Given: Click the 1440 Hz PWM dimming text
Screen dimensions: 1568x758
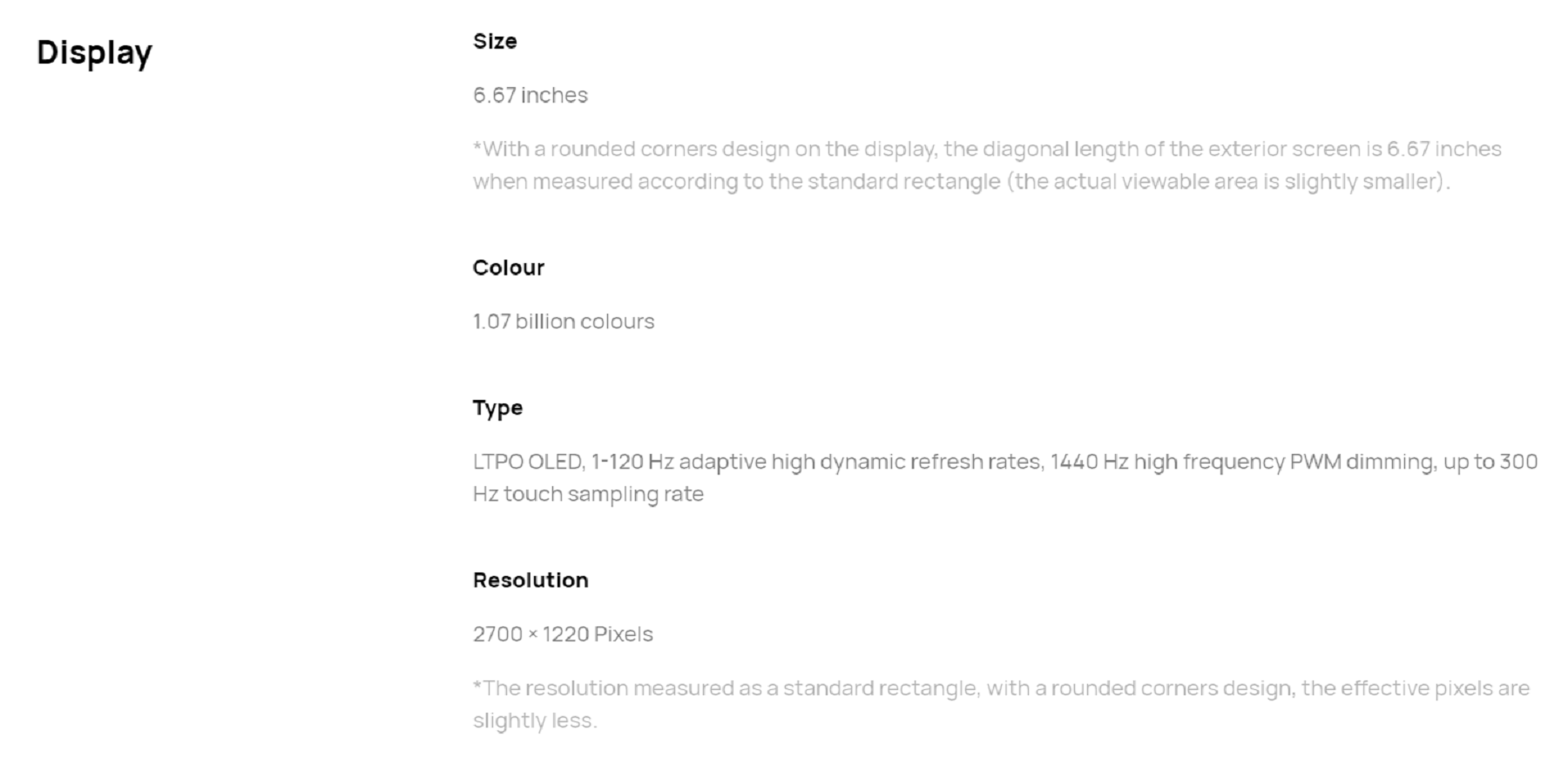Looking at the screenshot, I should pyautogui.click(x=1242, y=462).
